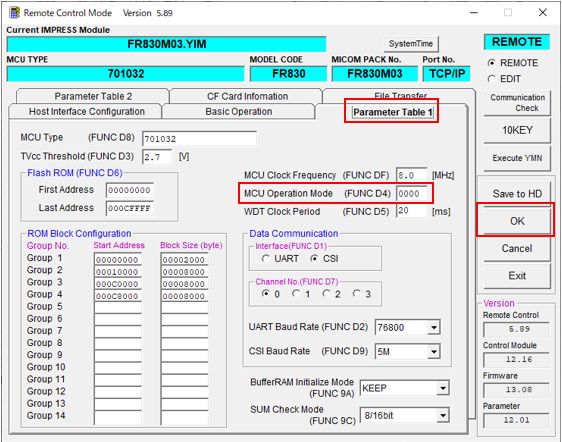The width and height of the screenshot is (562, 442).
Task: Choose UART interface option
Action: [x=266, y=258]
